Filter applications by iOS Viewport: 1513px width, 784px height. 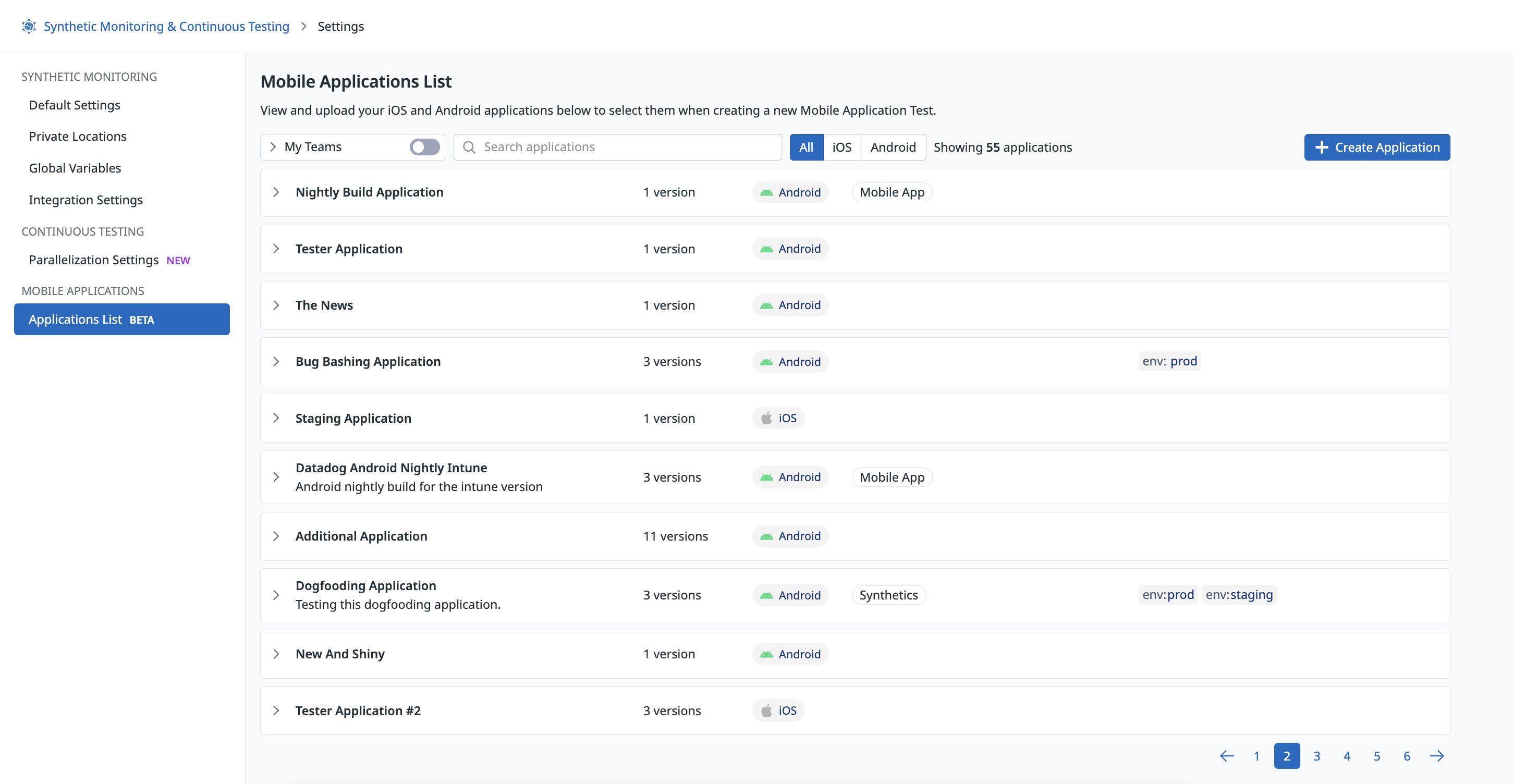[841, 147]
